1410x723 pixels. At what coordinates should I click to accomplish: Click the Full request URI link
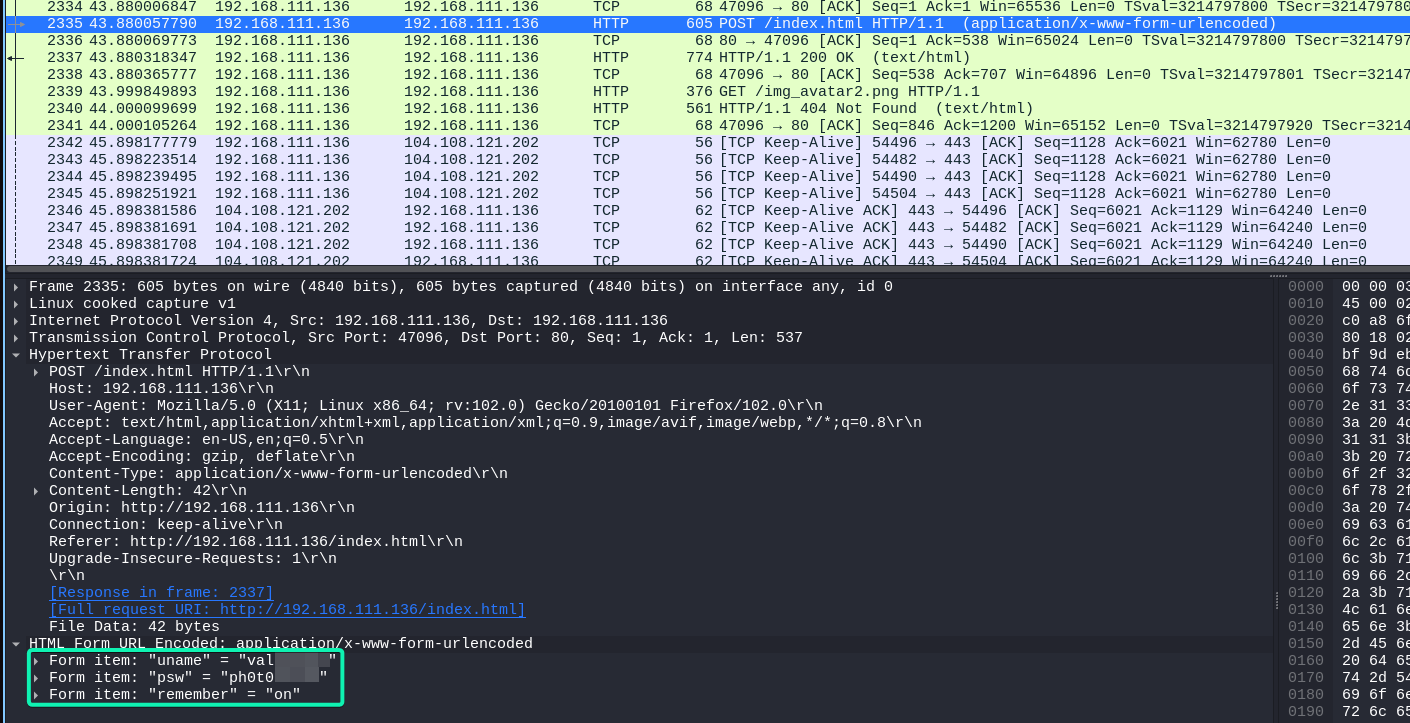click(286, 610)
